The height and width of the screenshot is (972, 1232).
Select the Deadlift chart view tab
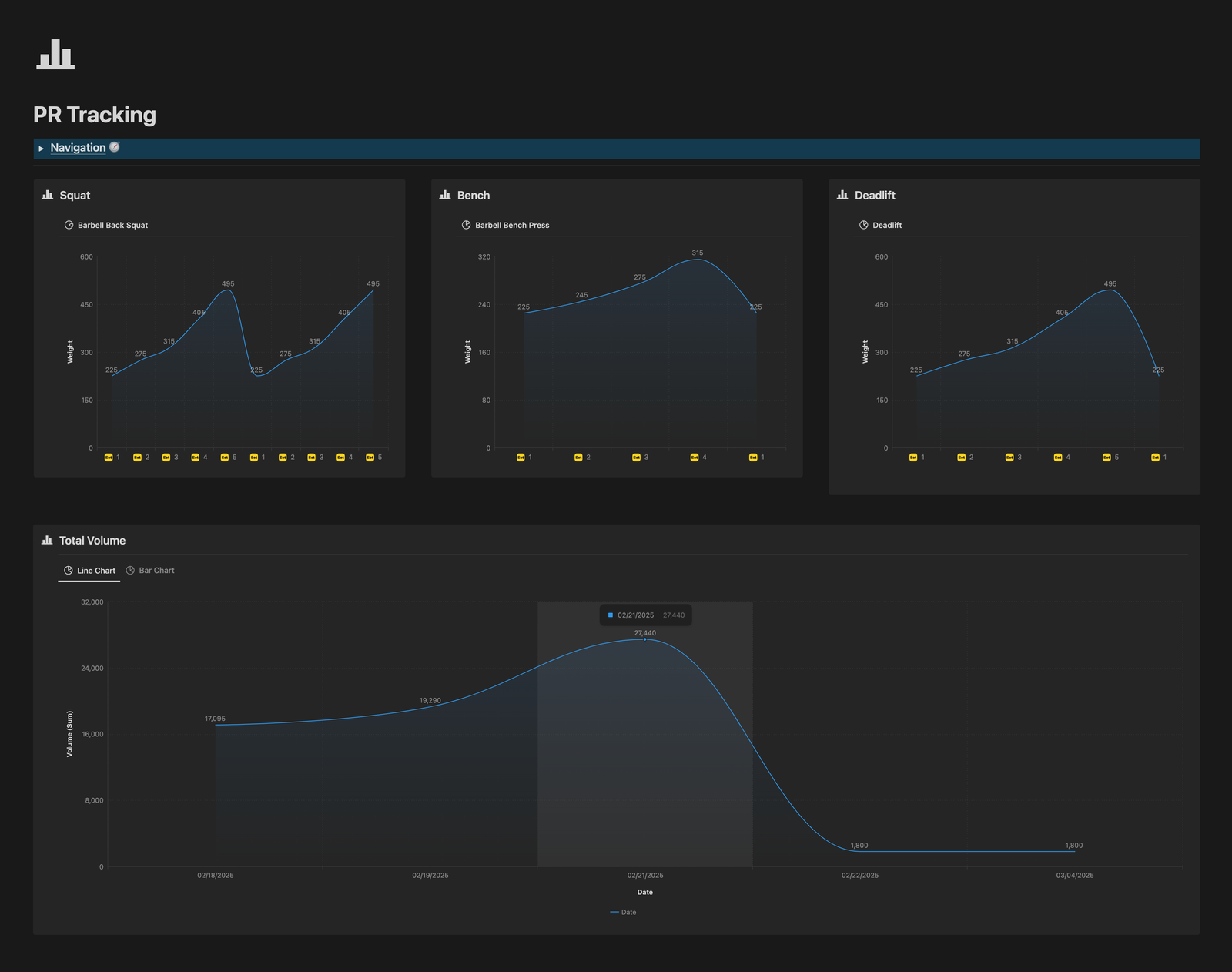point(881,226)
